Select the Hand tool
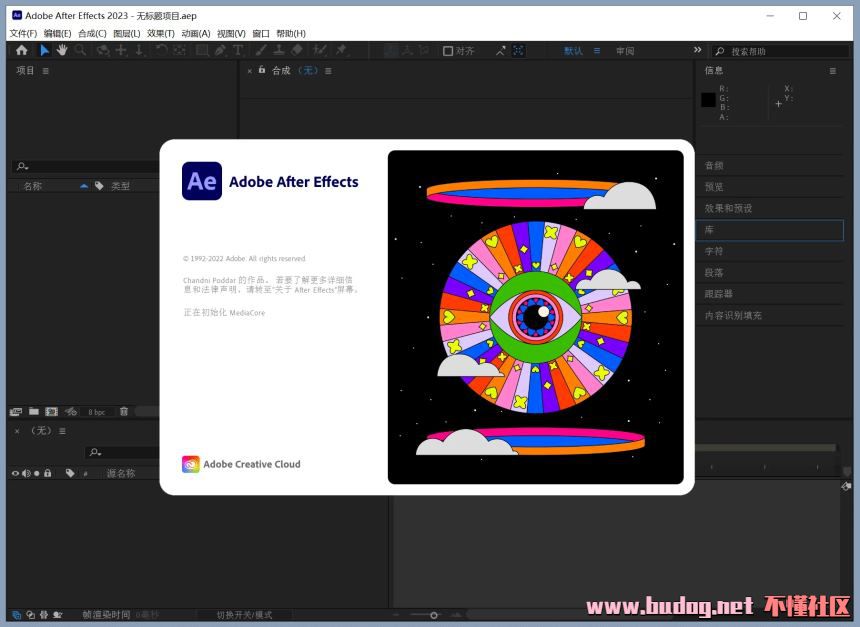860x627 pixels. (61, 50)
